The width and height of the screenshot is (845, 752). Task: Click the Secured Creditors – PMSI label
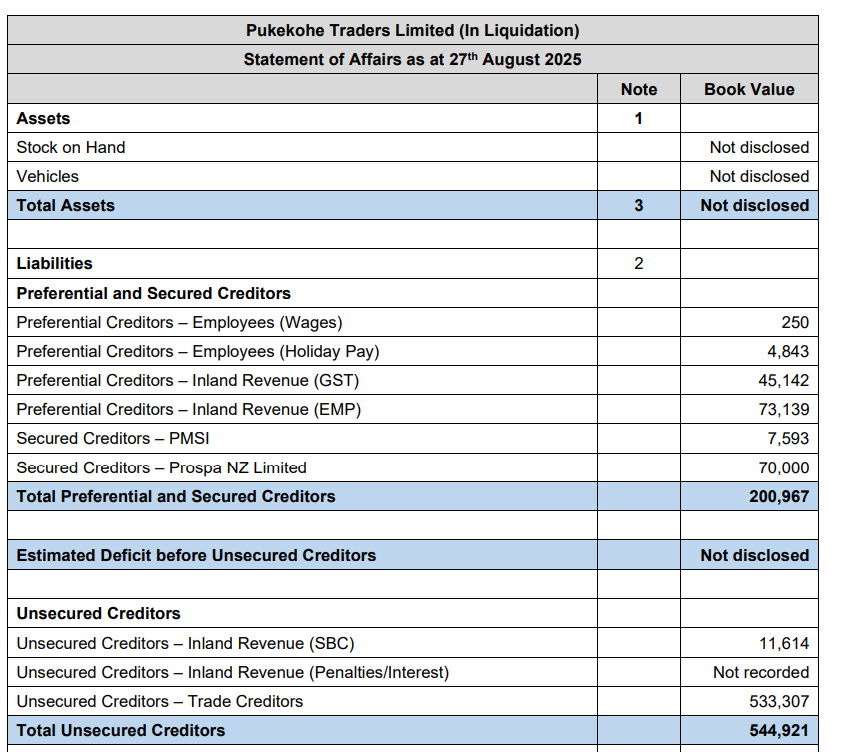[x=113, y=438]
